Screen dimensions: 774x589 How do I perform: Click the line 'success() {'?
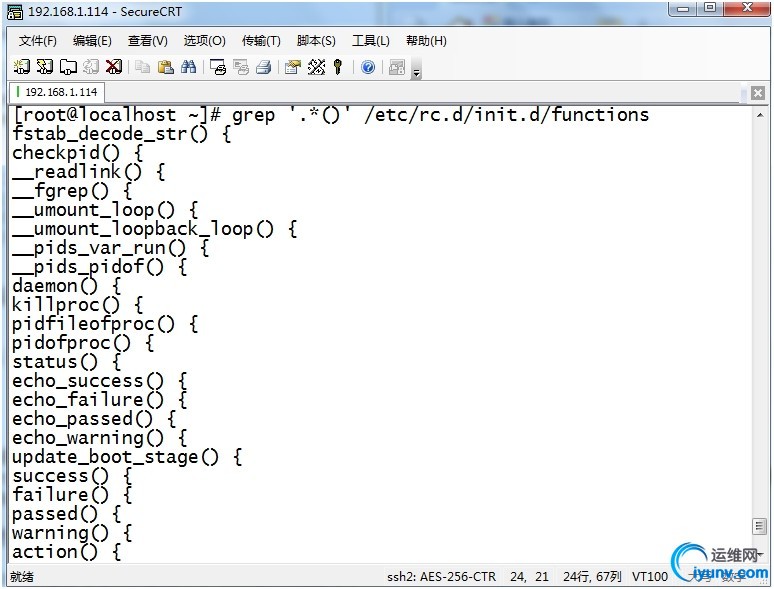click(72, 476)
